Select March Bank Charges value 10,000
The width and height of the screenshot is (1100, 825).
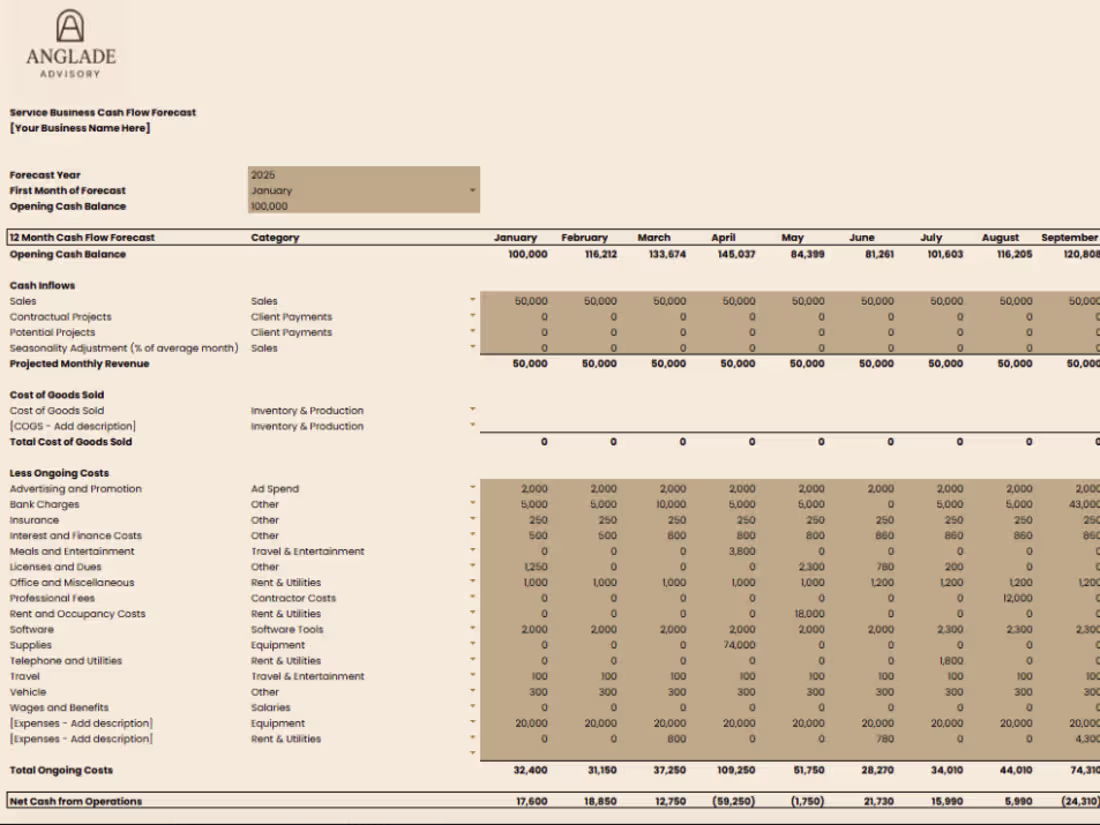coord(671,504)
